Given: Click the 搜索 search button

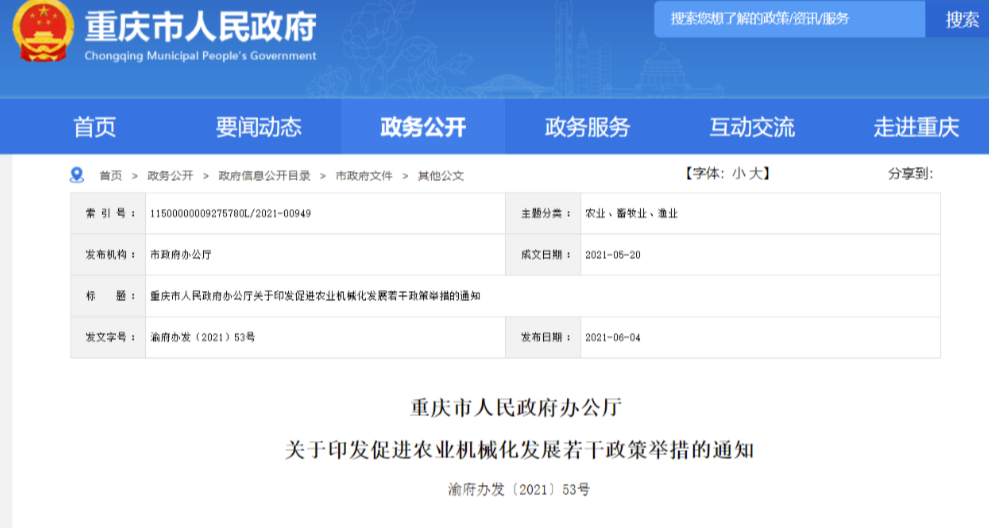Looking at the screenshot, I should 962,20.
